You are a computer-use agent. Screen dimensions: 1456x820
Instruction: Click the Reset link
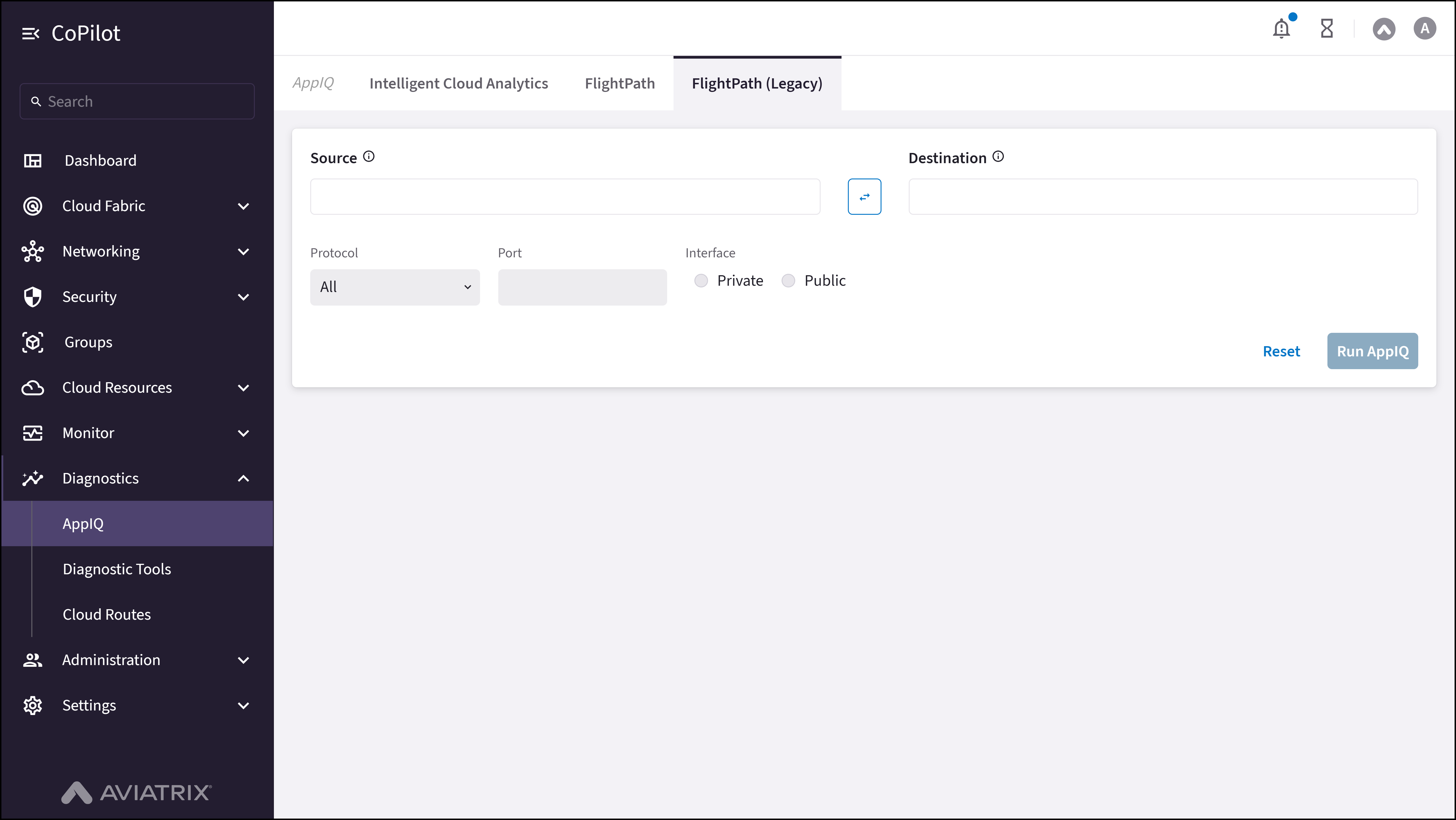1281,351
